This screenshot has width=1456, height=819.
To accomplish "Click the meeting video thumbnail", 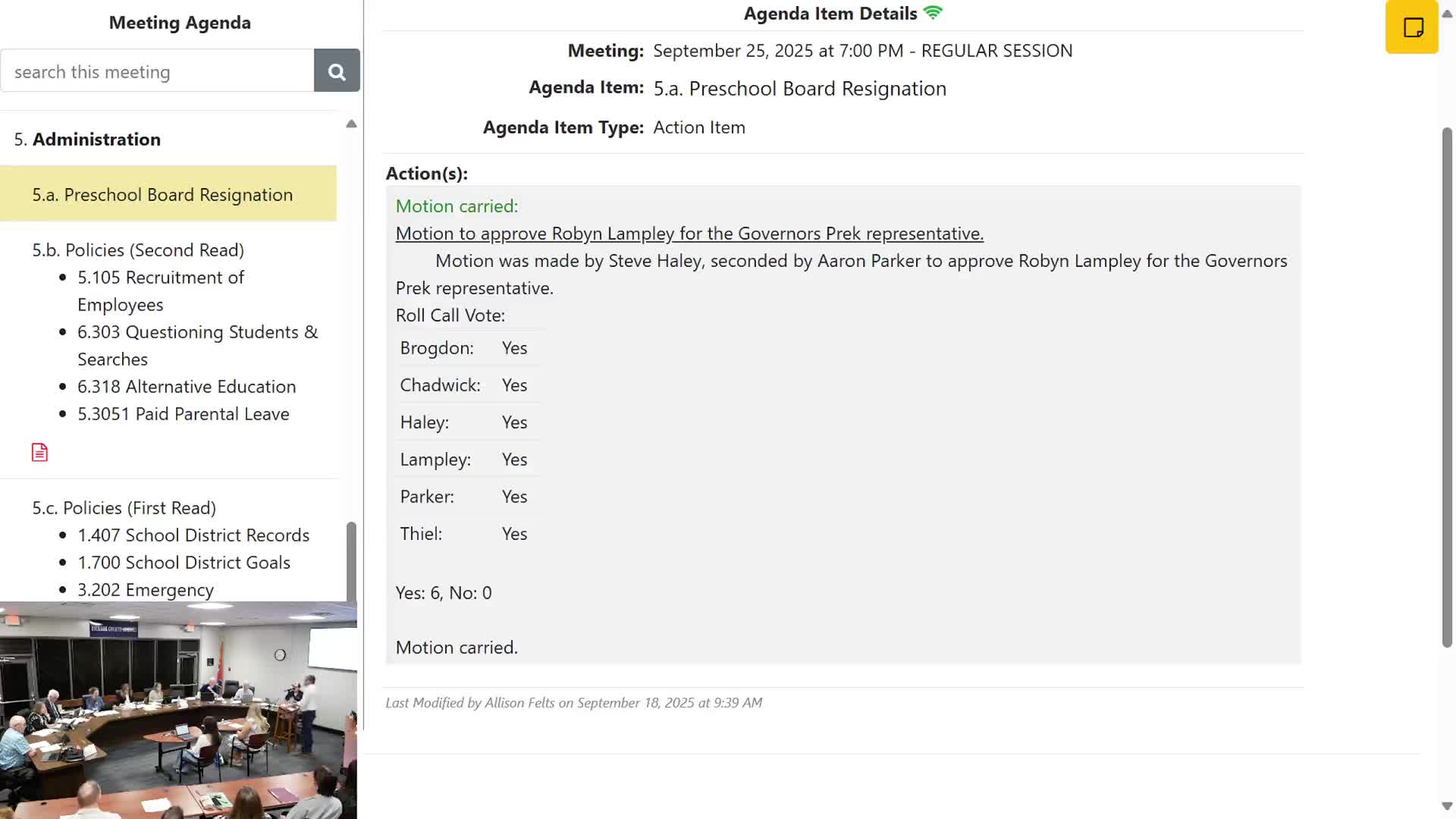I will (x=178, y=711).
